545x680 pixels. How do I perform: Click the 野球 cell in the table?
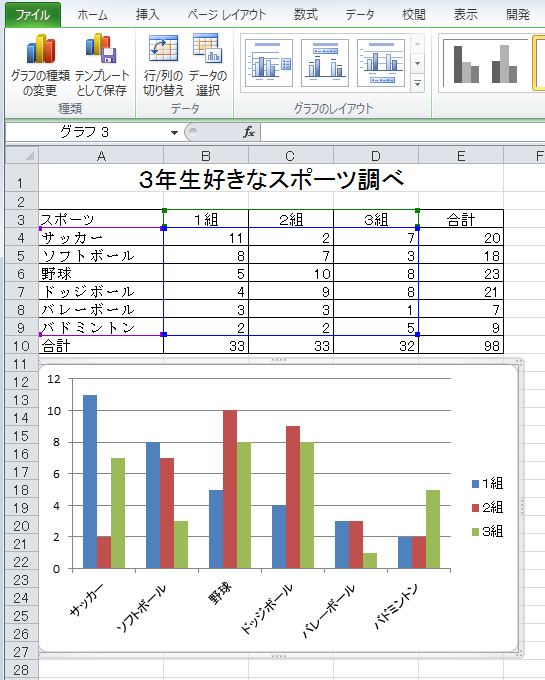tap(101, 273)
